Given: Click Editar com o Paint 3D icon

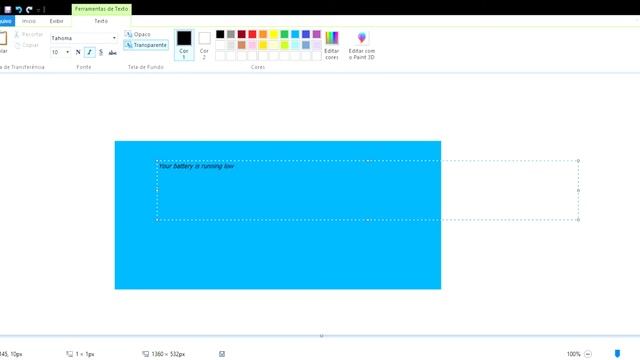Looking at the screenshot, I should coord(362,45).
